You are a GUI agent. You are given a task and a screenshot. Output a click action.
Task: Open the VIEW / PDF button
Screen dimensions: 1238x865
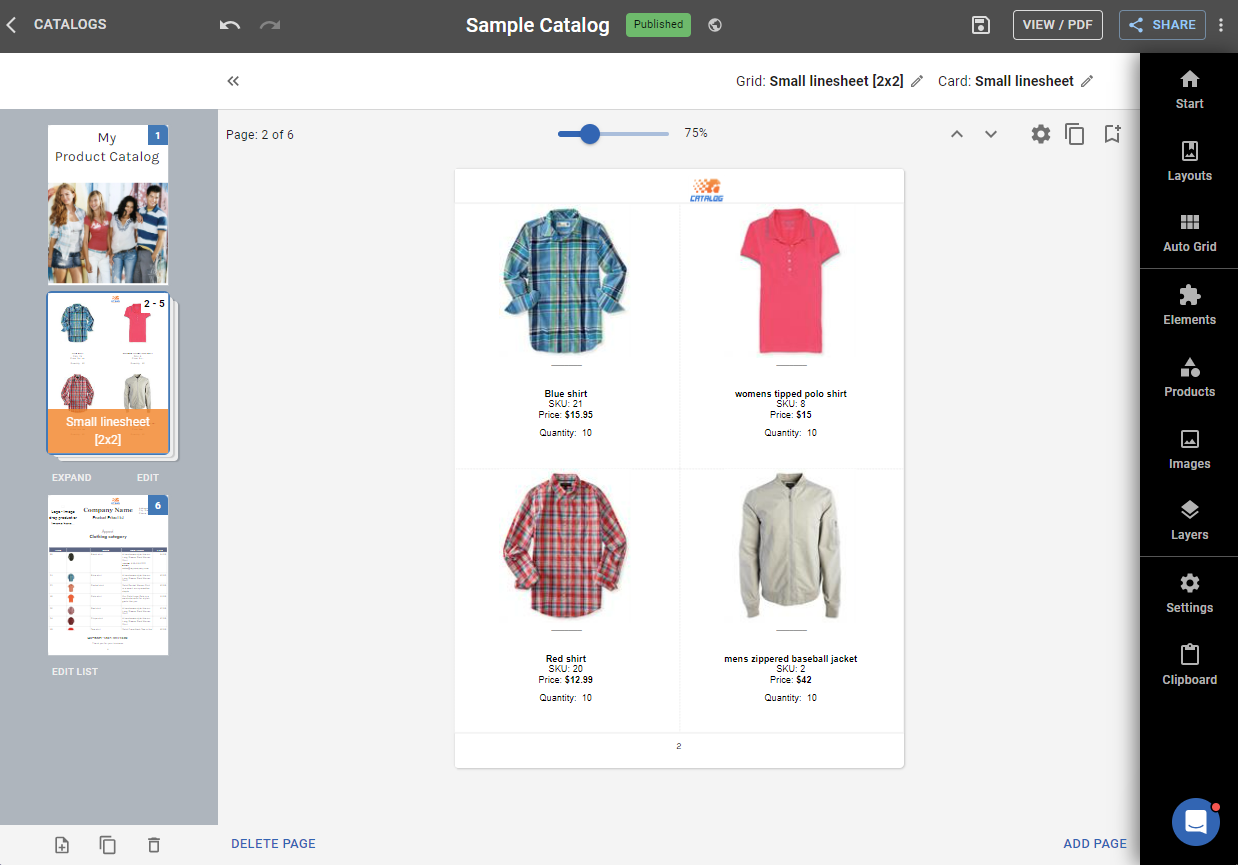pyautogui.click(x=1058, y=25)
